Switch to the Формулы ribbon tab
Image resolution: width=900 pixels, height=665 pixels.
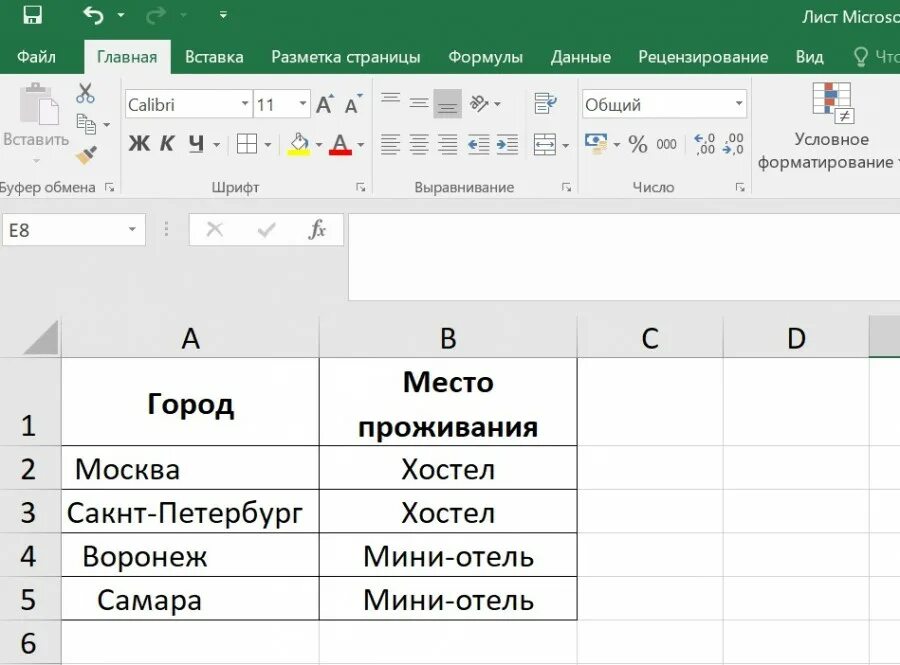coord(486,57)
